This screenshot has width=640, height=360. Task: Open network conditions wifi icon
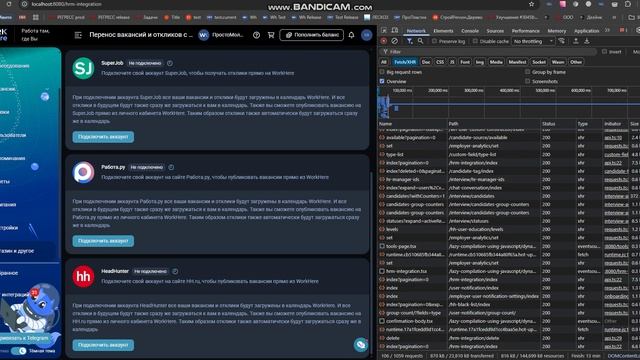pyautogui.click(x=562, y=41)
